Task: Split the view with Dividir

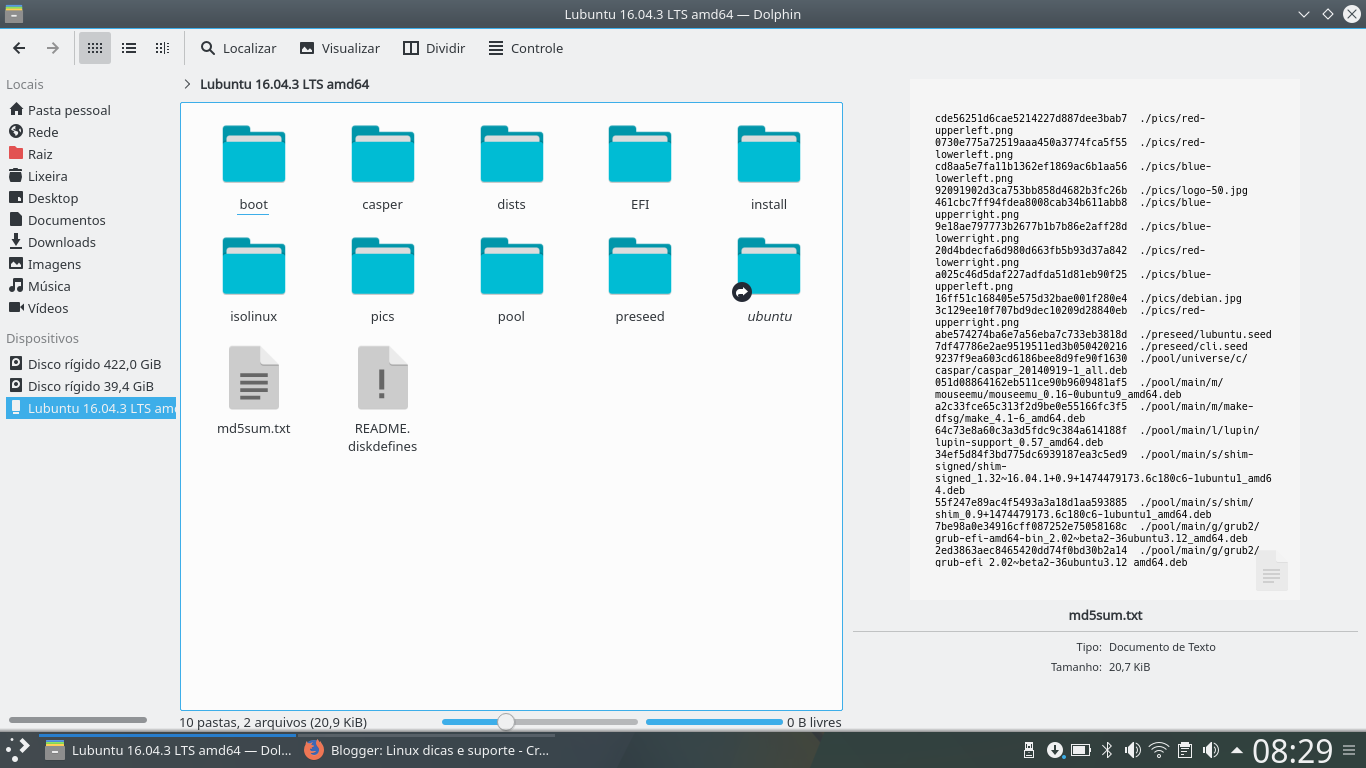Action: click(x=434, y=48)
